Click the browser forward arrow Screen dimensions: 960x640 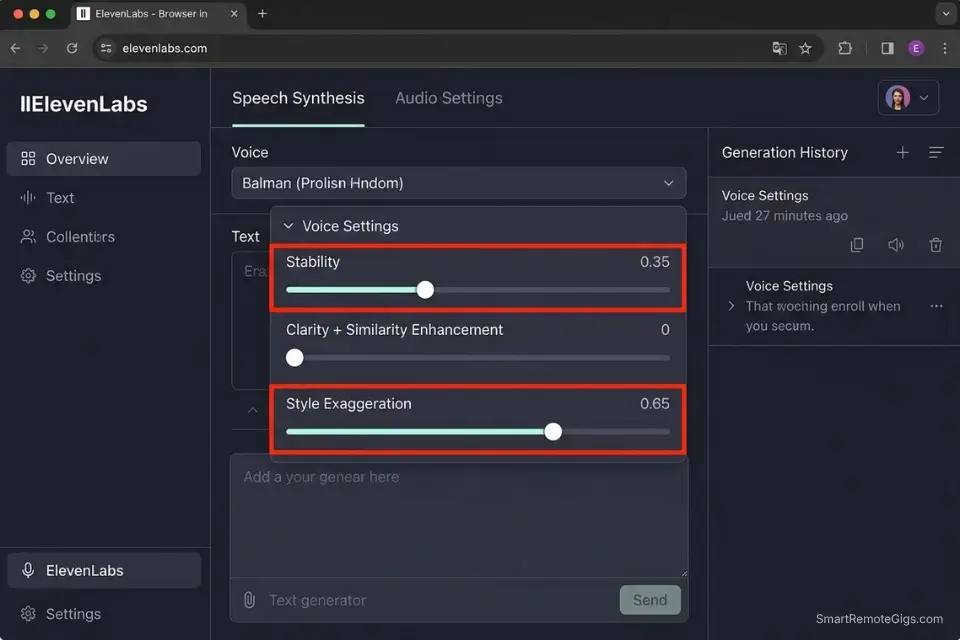click(43, 48)
